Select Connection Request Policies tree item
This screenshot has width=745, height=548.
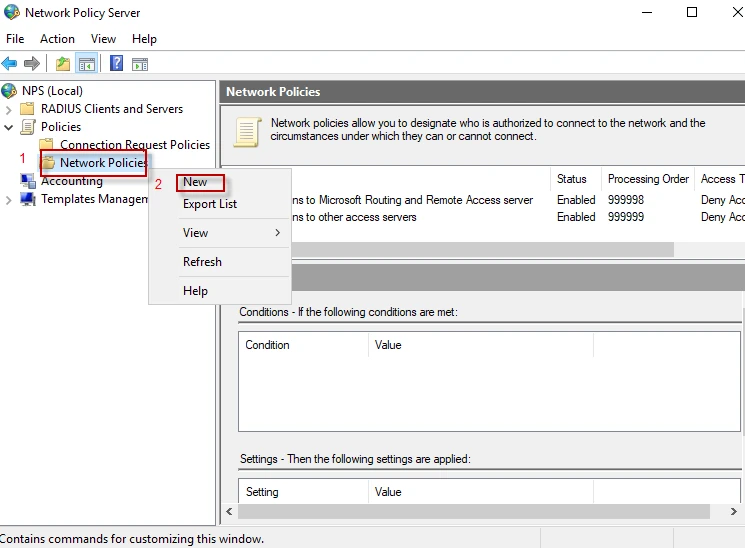pos(134,145)
